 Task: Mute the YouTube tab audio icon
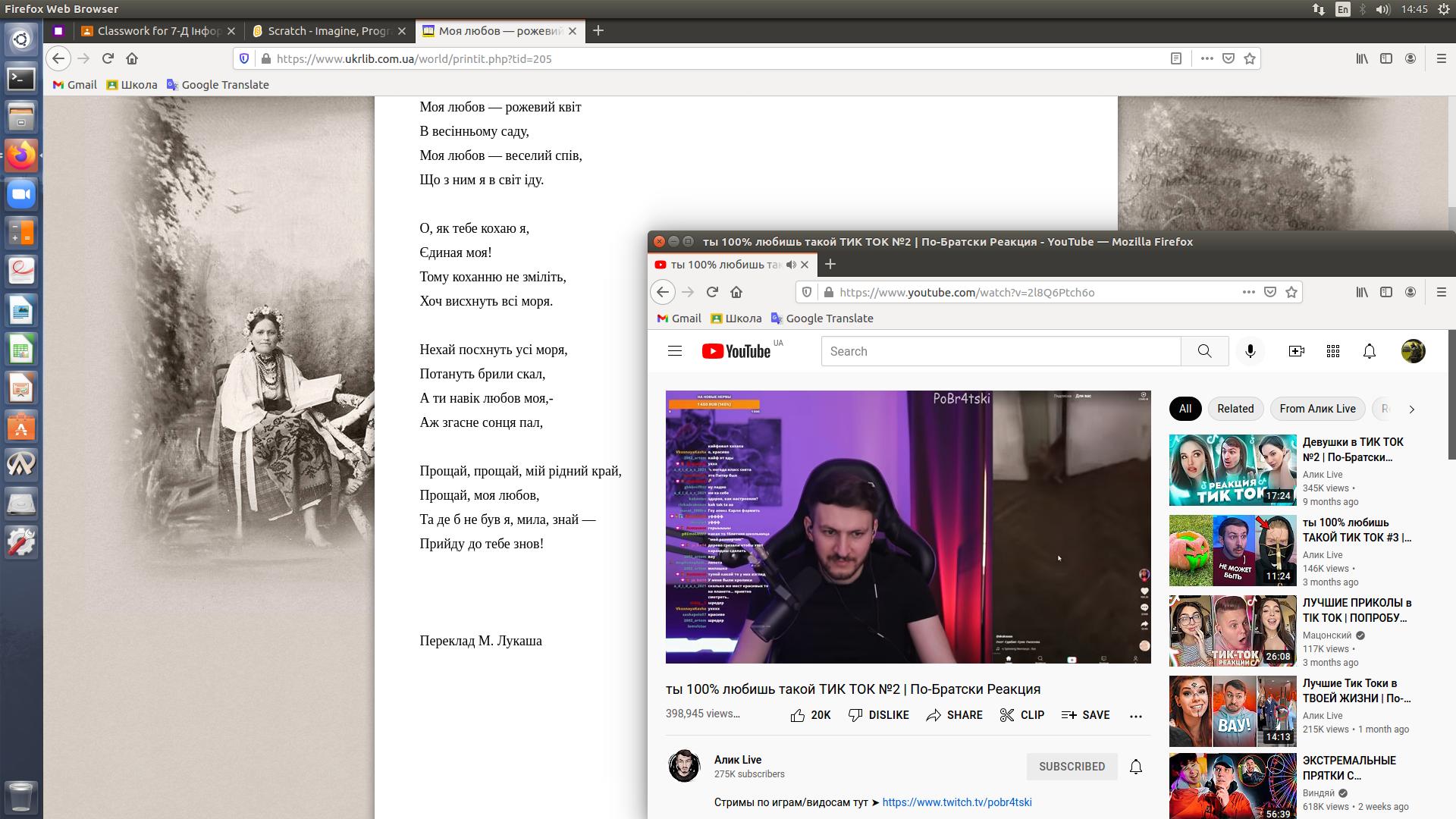[791, 265]
